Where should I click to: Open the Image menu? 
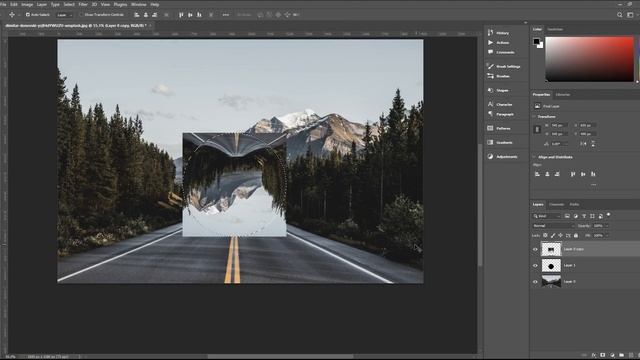[x=27, y=4]
